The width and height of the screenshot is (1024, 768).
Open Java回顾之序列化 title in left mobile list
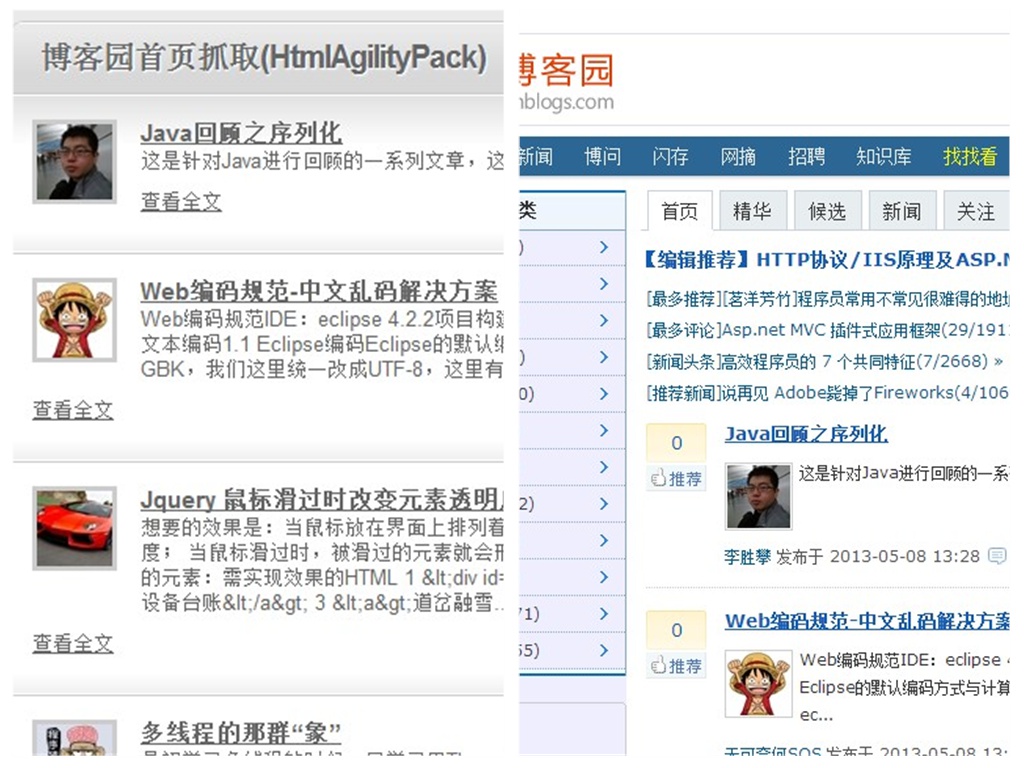[x=241, y=133]
